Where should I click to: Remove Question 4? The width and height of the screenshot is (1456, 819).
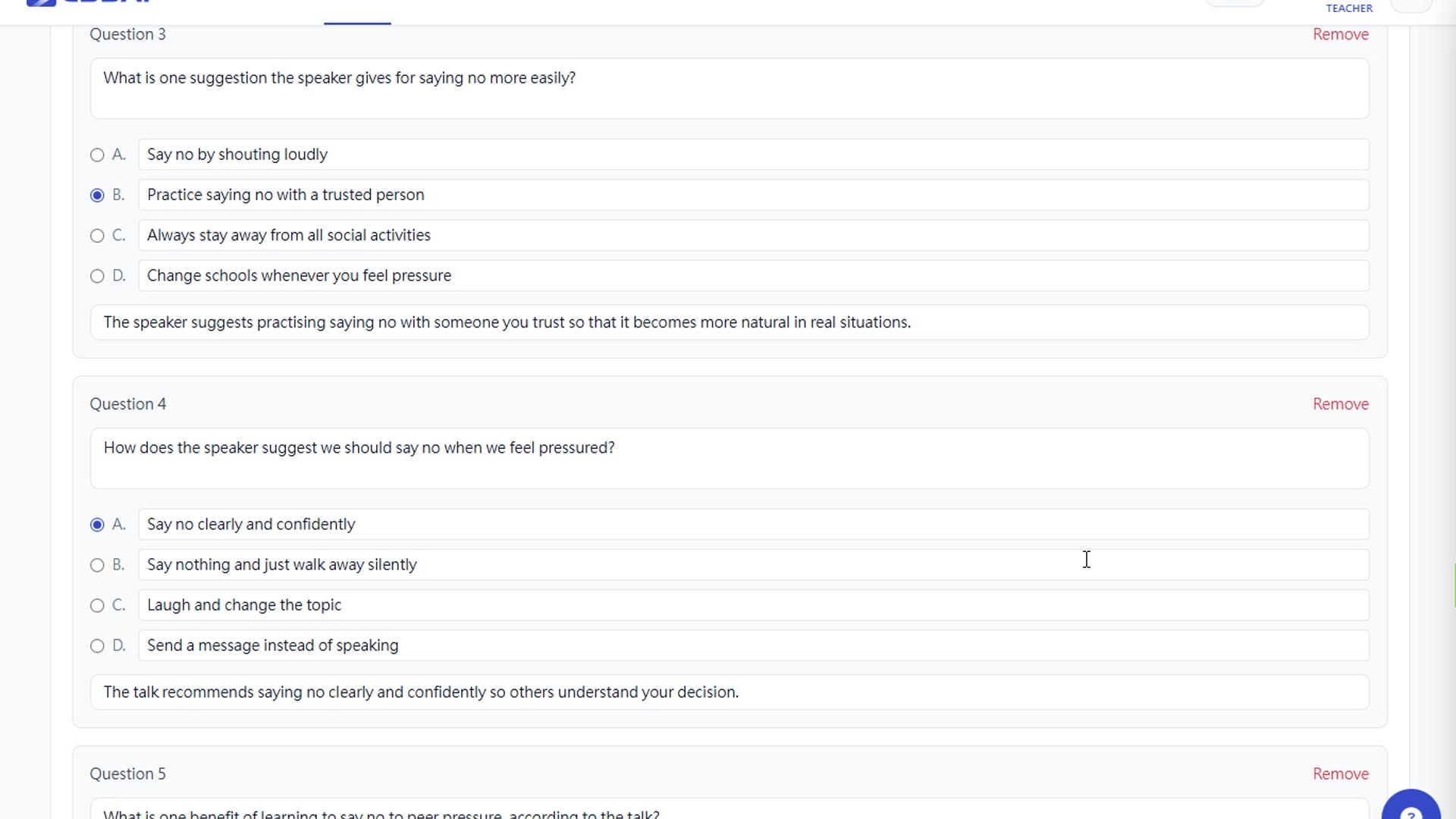[x=1340, y=404]
